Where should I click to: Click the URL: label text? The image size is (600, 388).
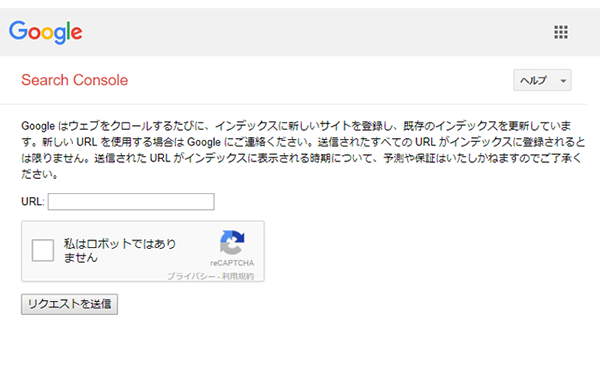(33, 202)
